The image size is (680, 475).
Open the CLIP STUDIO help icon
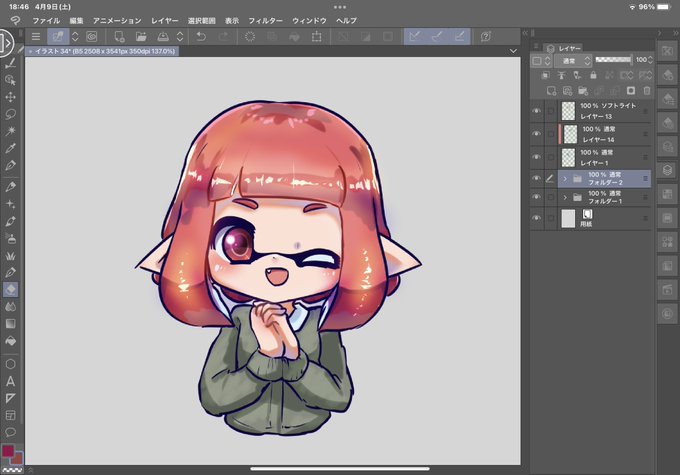click(x=486, y=37)
